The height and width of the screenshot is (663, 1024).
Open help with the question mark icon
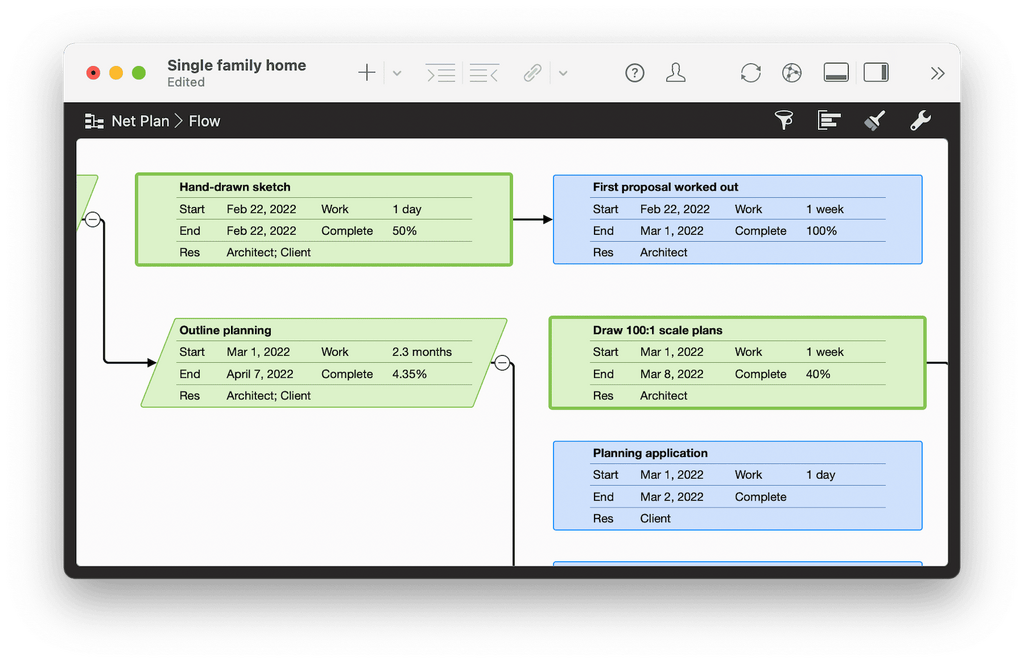click(635, 73)
